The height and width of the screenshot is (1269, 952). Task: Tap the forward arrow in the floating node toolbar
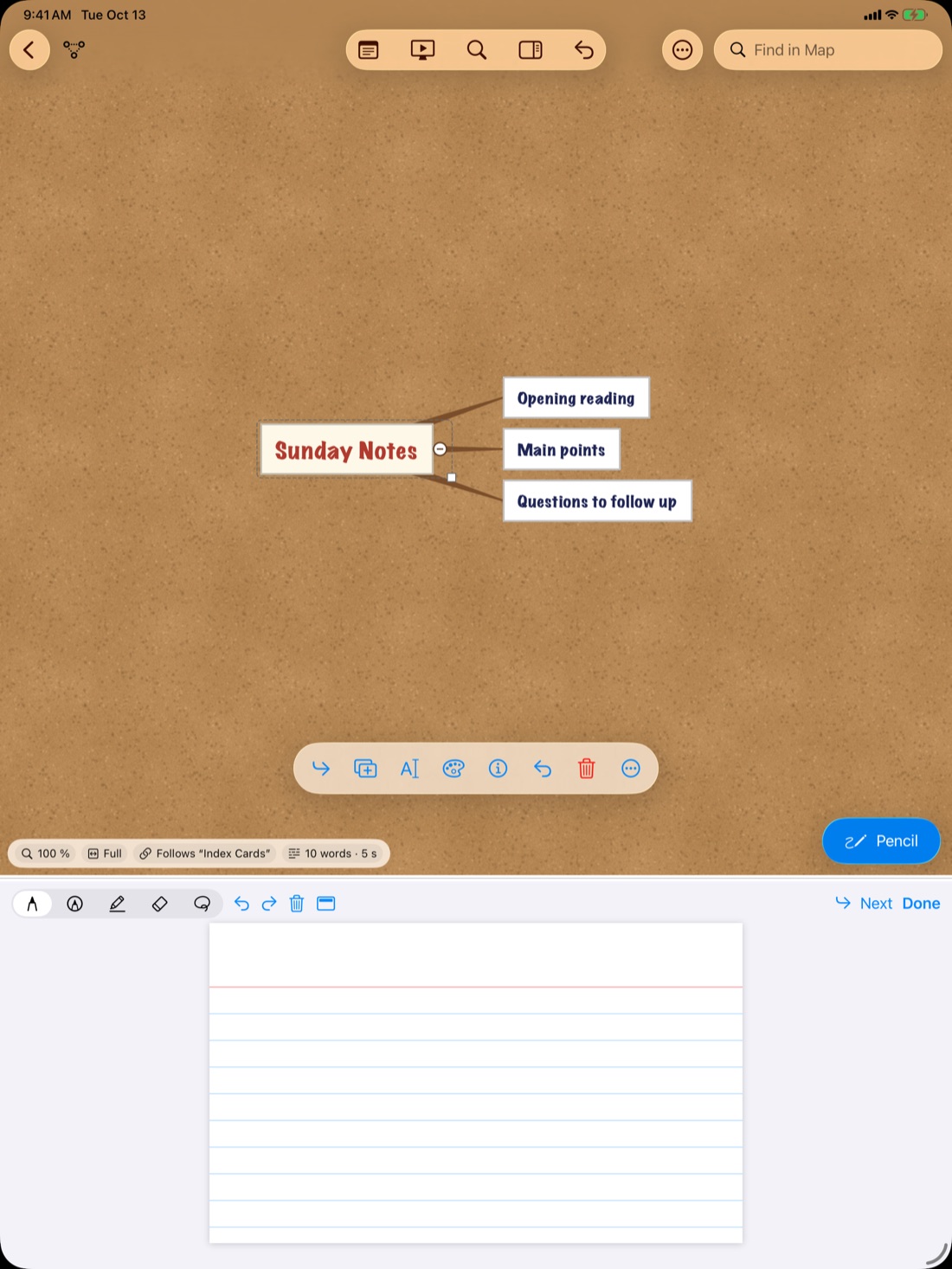(321, 769)
